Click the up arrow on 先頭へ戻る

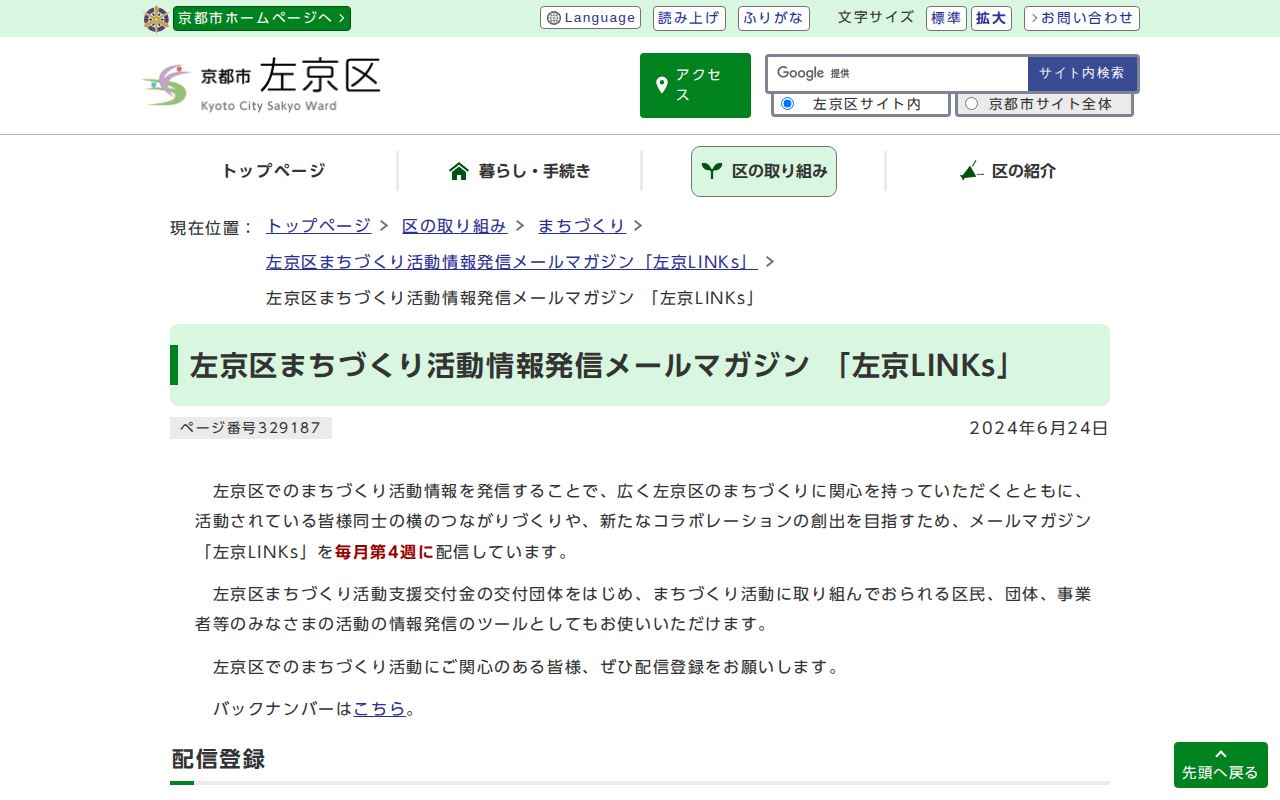pyautogui.click(x=1221, y=754)
